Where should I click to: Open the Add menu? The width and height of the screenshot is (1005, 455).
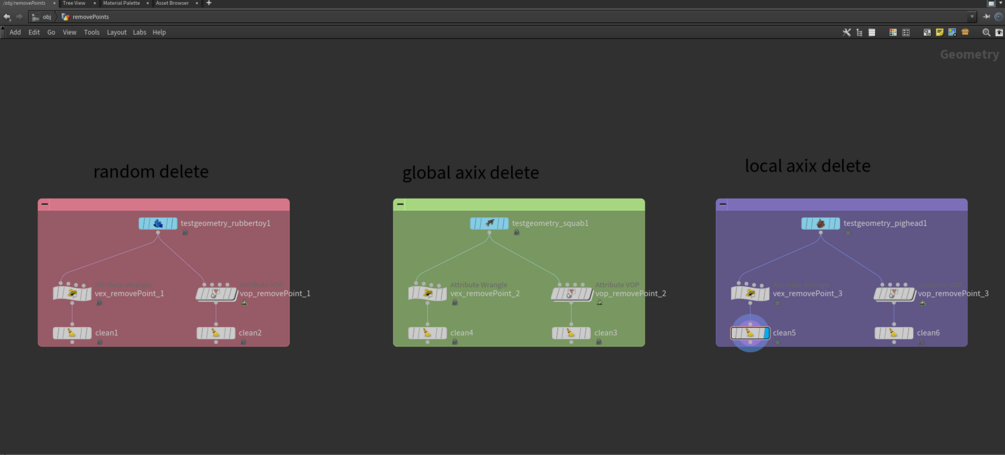coord(15,32)
